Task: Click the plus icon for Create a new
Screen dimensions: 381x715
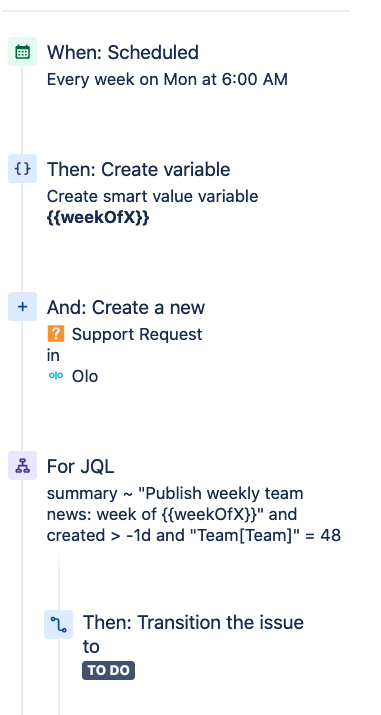Action: [x=22, y=306]
